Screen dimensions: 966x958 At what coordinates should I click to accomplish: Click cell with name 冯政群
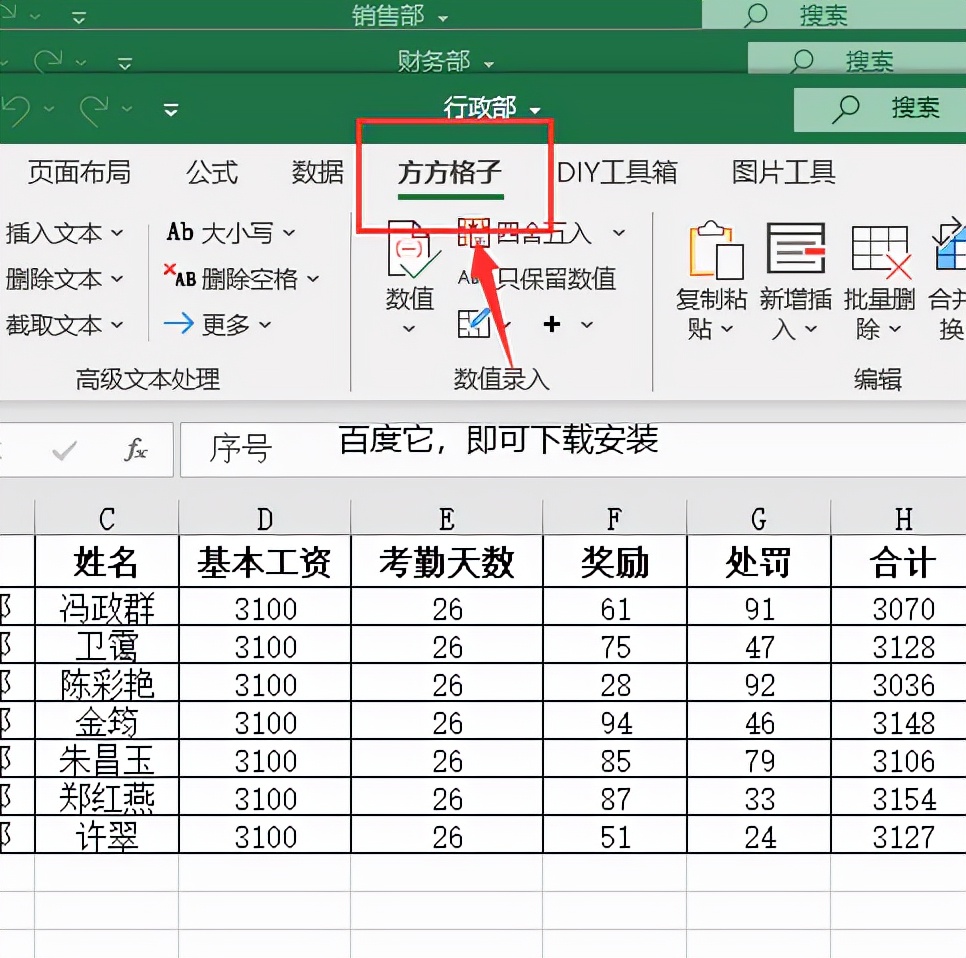(107, 607)
